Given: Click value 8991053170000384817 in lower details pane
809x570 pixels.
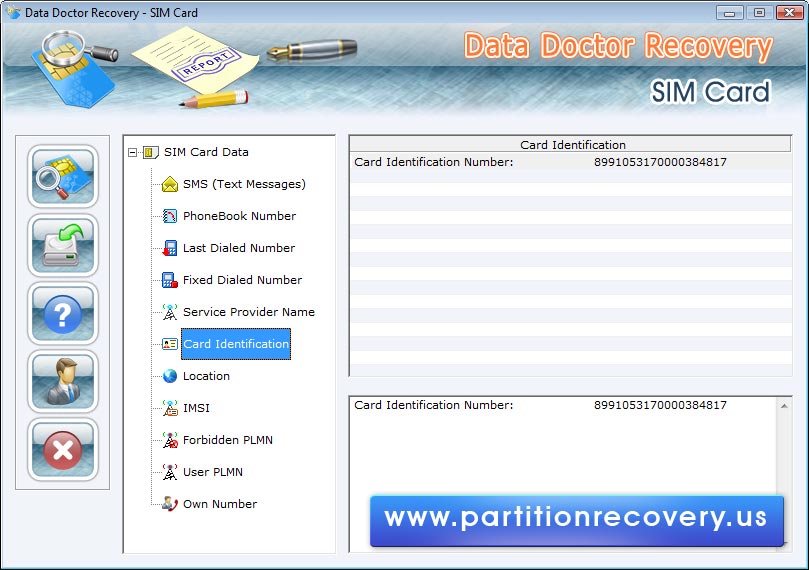Looking at the screenshot, I should tap(660, 405).
